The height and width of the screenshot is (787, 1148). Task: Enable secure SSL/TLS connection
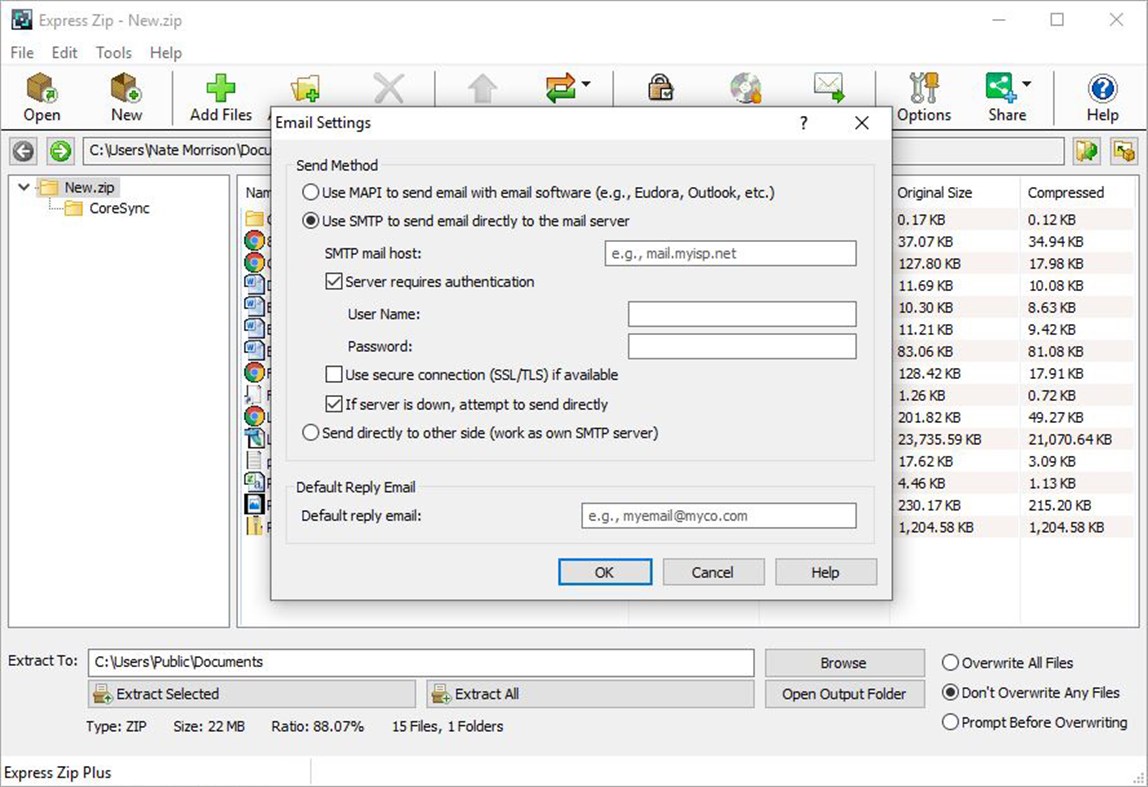click(x=334, y=374)
